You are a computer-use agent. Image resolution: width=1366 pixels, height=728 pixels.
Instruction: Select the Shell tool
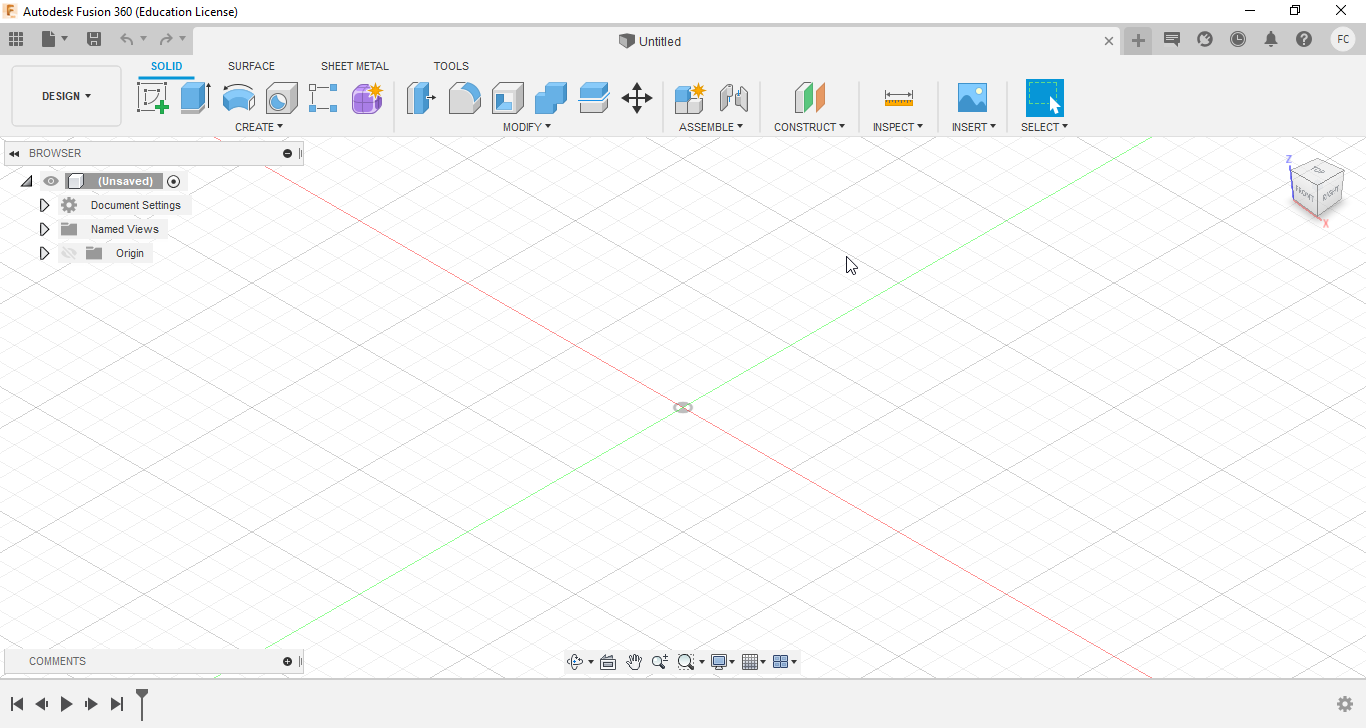[508, 98]
